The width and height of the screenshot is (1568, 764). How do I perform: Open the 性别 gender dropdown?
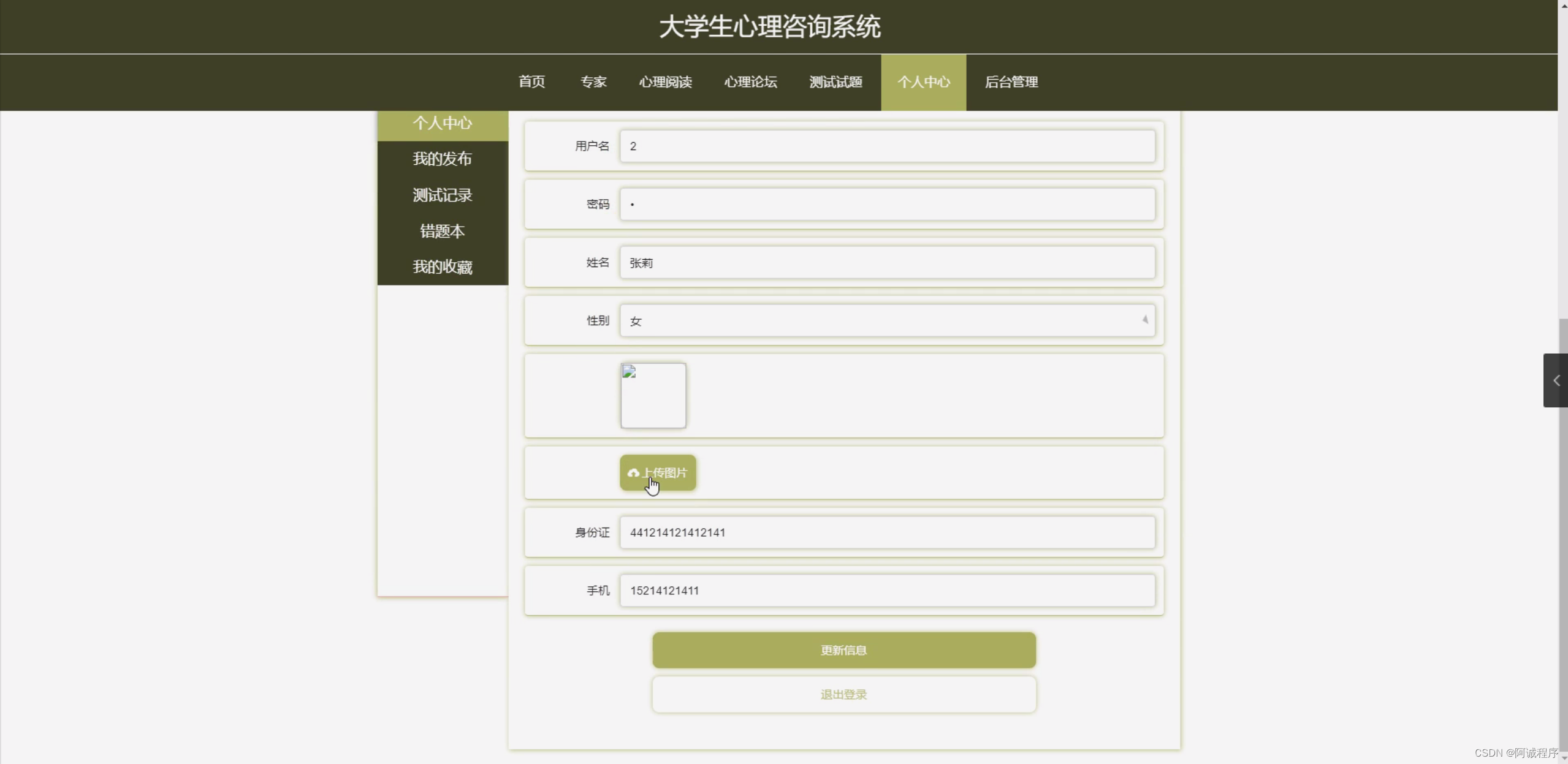(x=886, y=320)
